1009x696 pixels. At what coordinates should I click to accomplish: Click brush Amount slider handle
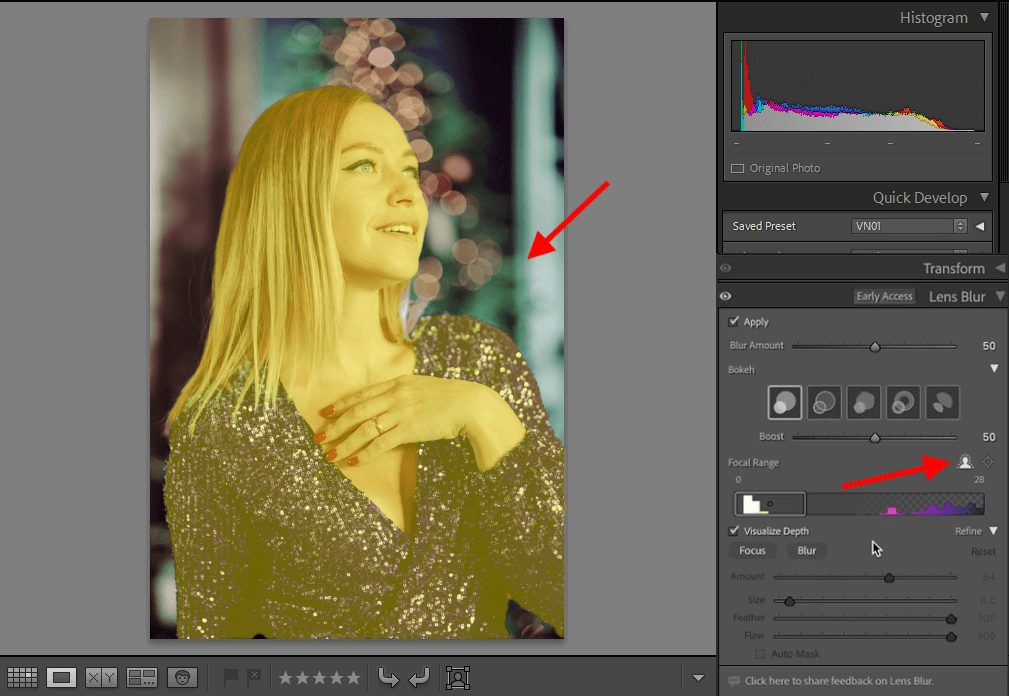(889, 578)
